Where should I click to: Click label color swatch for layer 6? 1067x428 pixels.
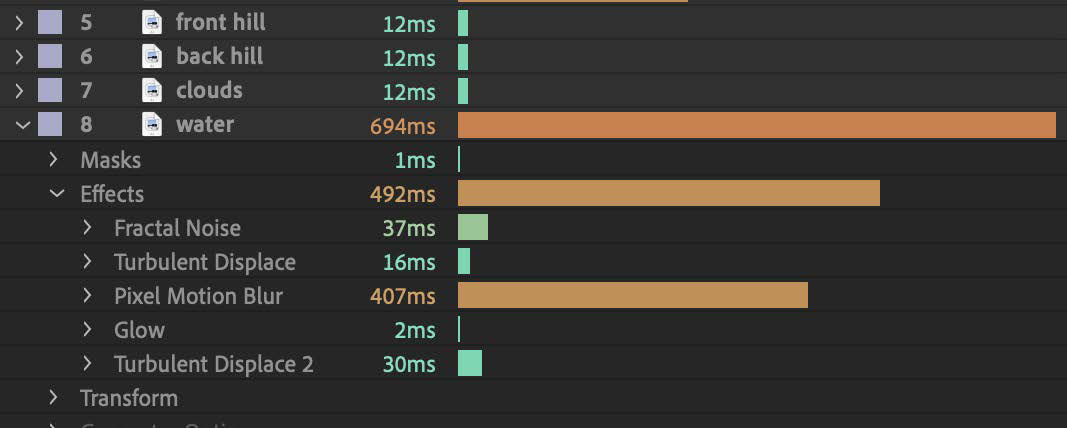tap(50, 56)
